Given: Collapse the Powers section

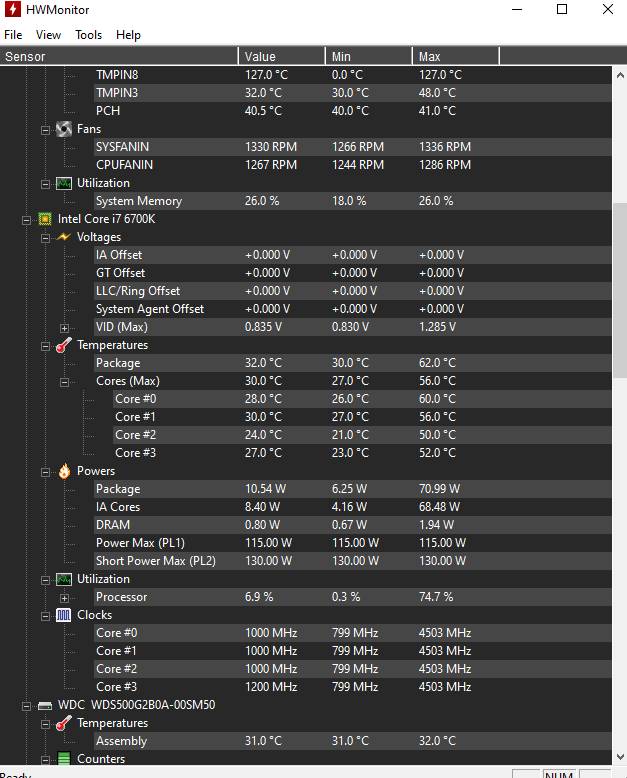Looking at the screenshot, I should pos(45,472).
